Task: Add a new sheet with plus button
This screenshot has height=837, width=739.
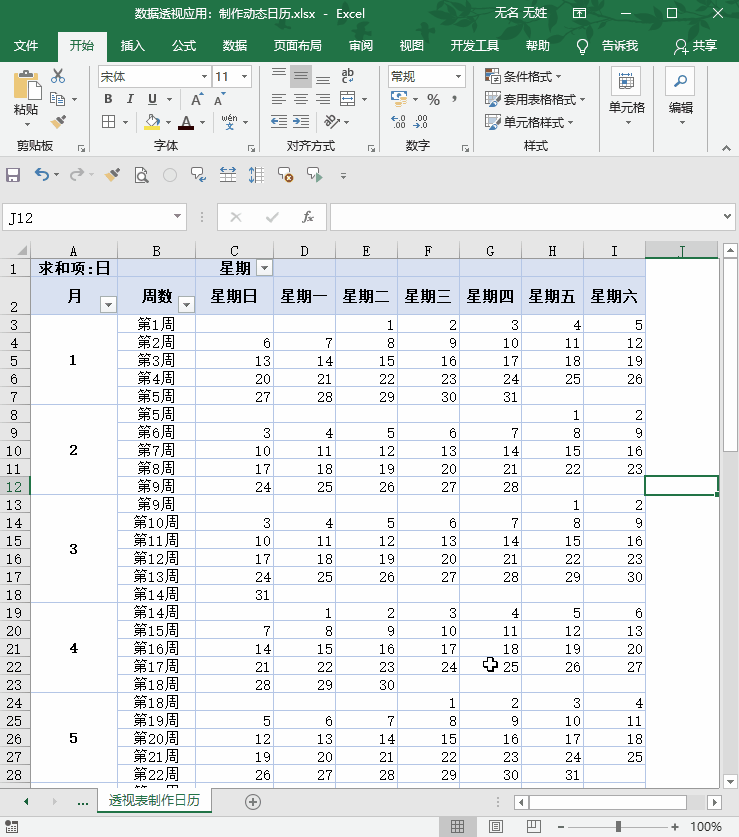Action: [253, 802]
